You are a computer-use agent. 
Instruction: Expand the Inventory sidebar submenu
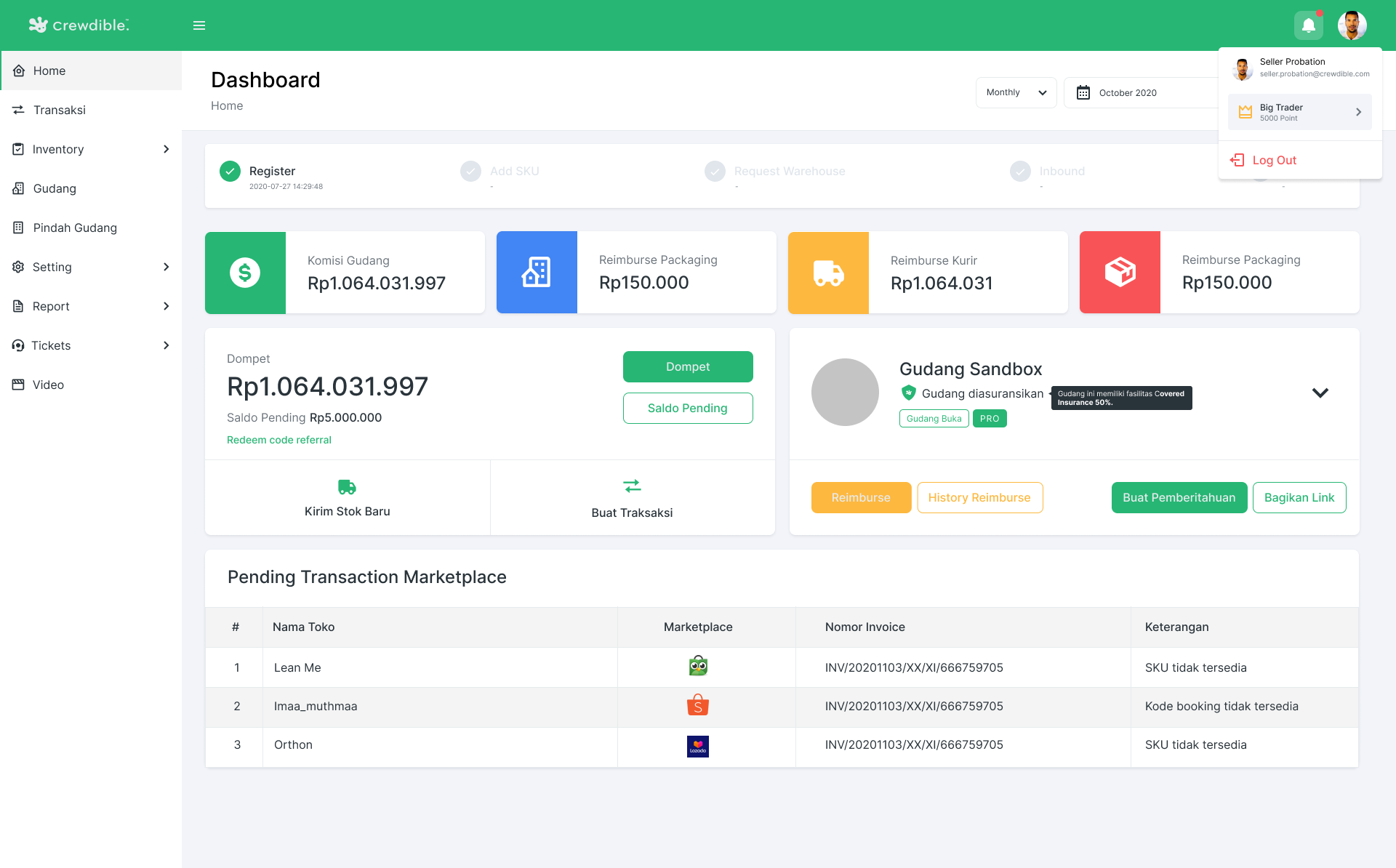point(58,149)
